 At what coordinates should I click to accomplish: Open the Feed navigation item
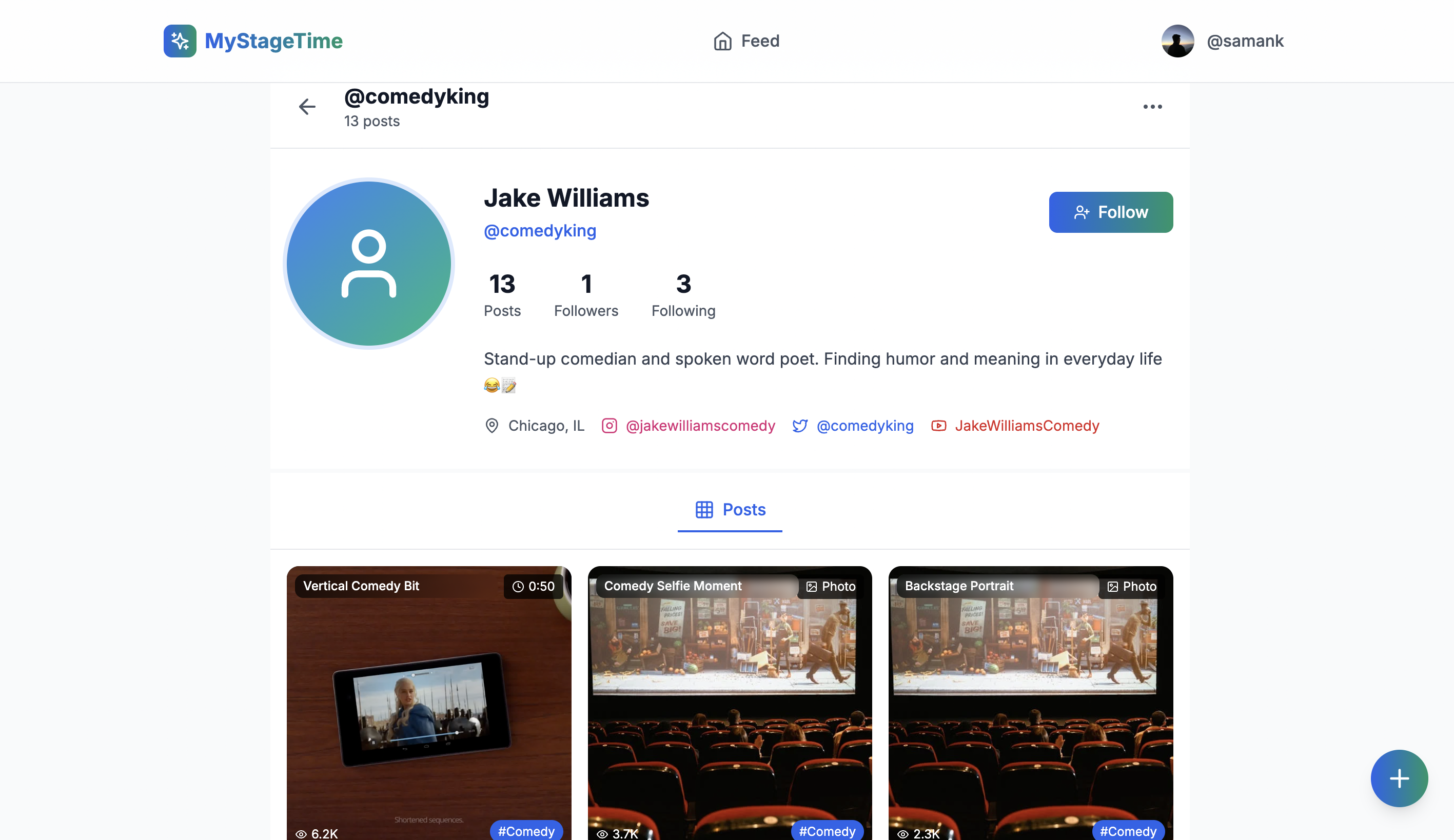pyautogui.click(x=759, y=41)
